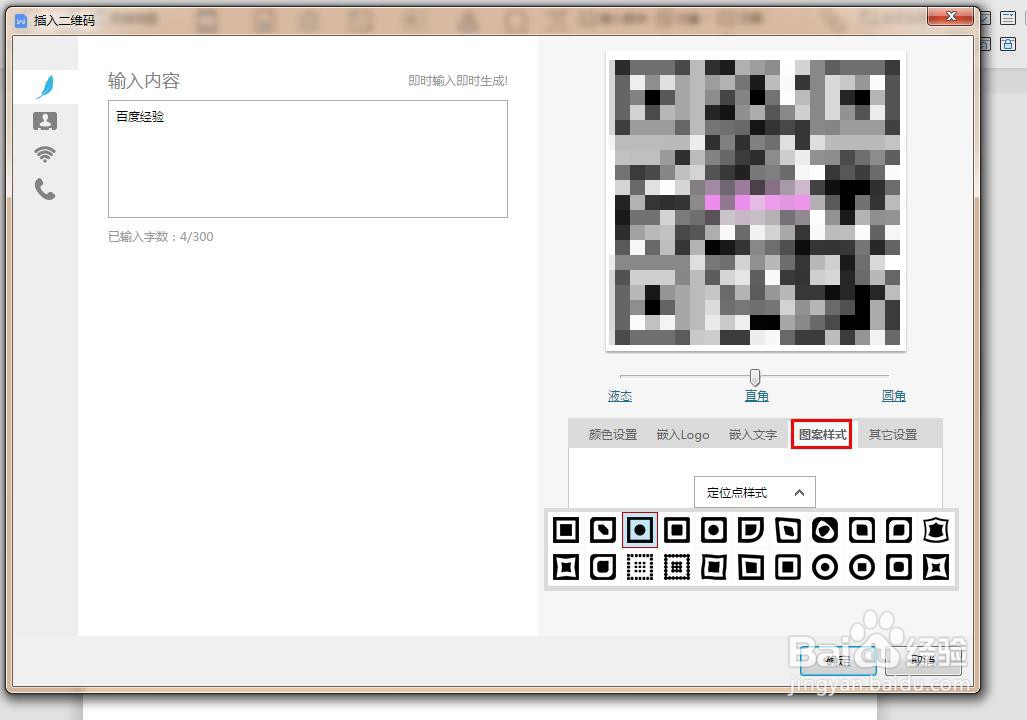Select the tilted trapezoid square locator style
The height and width of the screenshot is (720, 1027).
tap(751, 567)
